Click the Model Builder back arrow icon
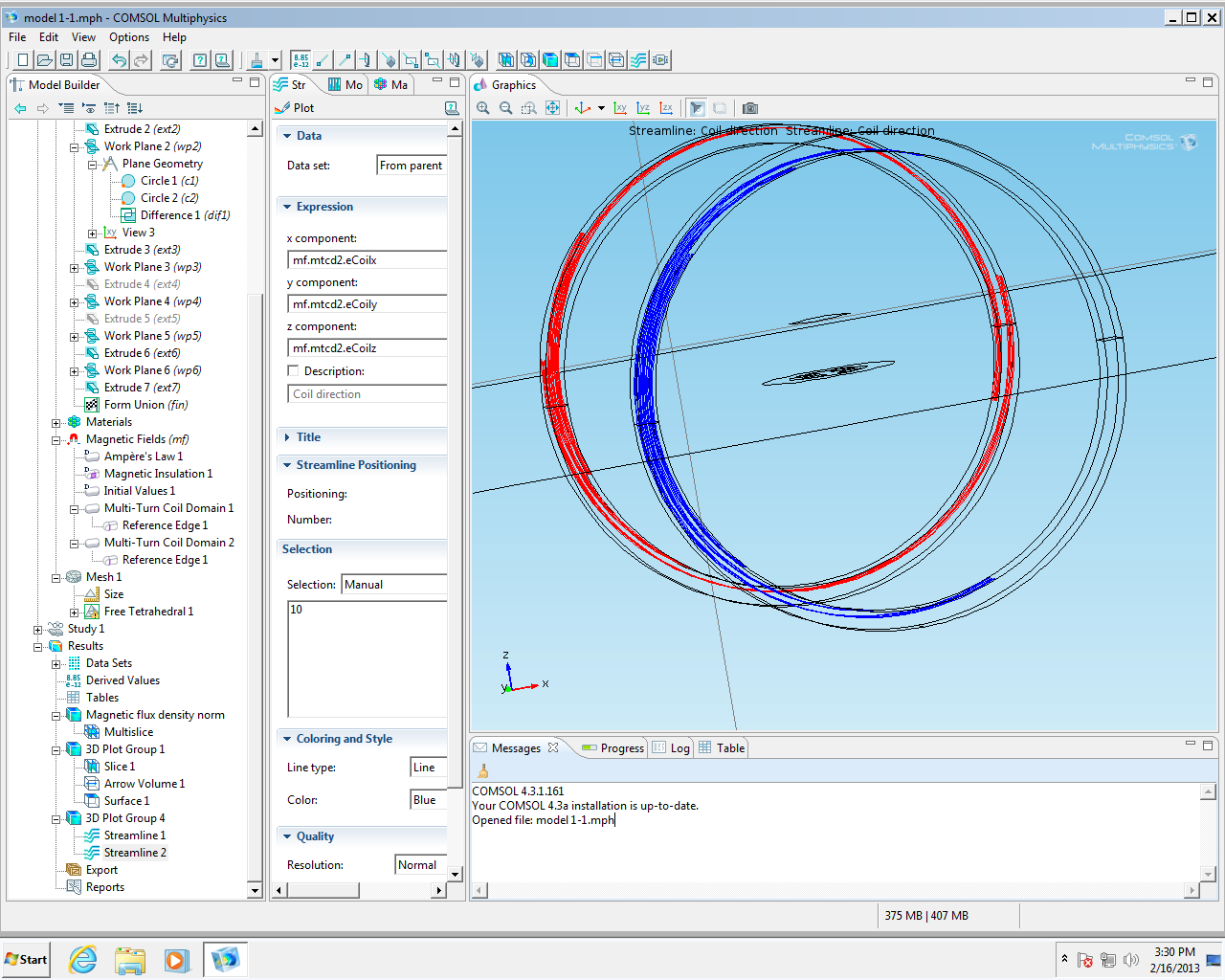The height and width of the screenshot is (980, 1225). [20, 108]
